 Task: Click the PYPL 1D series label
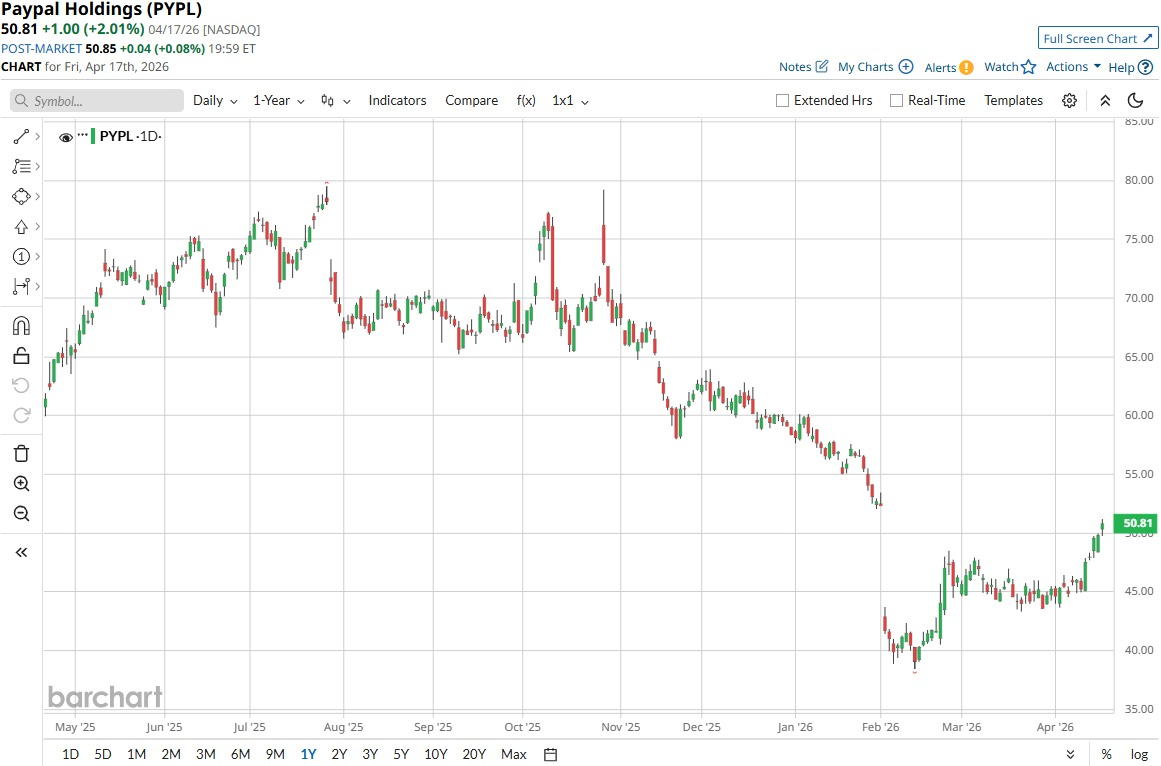[130, 136]
